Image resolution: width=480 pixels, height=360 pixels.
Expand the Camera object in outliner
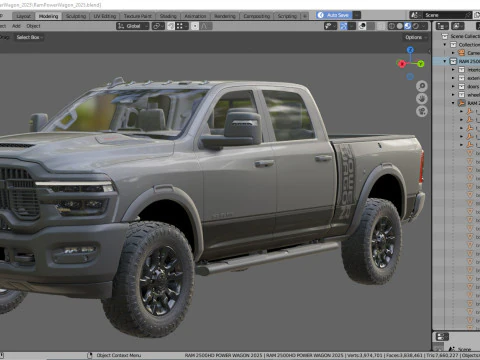tap(453, 53)
